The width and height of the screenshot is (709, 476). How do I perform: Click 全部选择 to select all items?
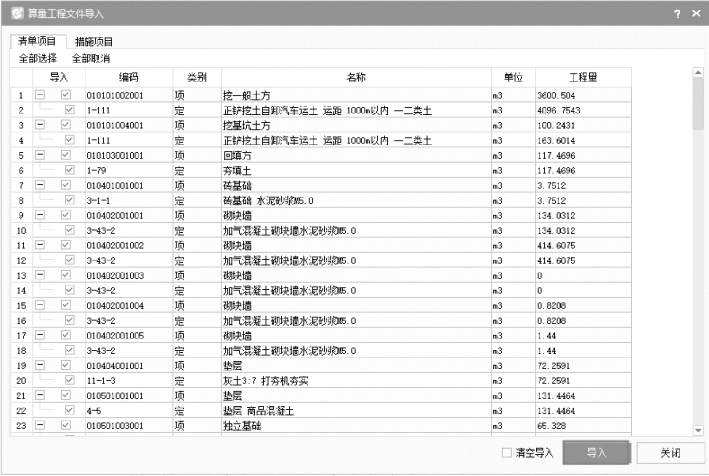point(38,58)
